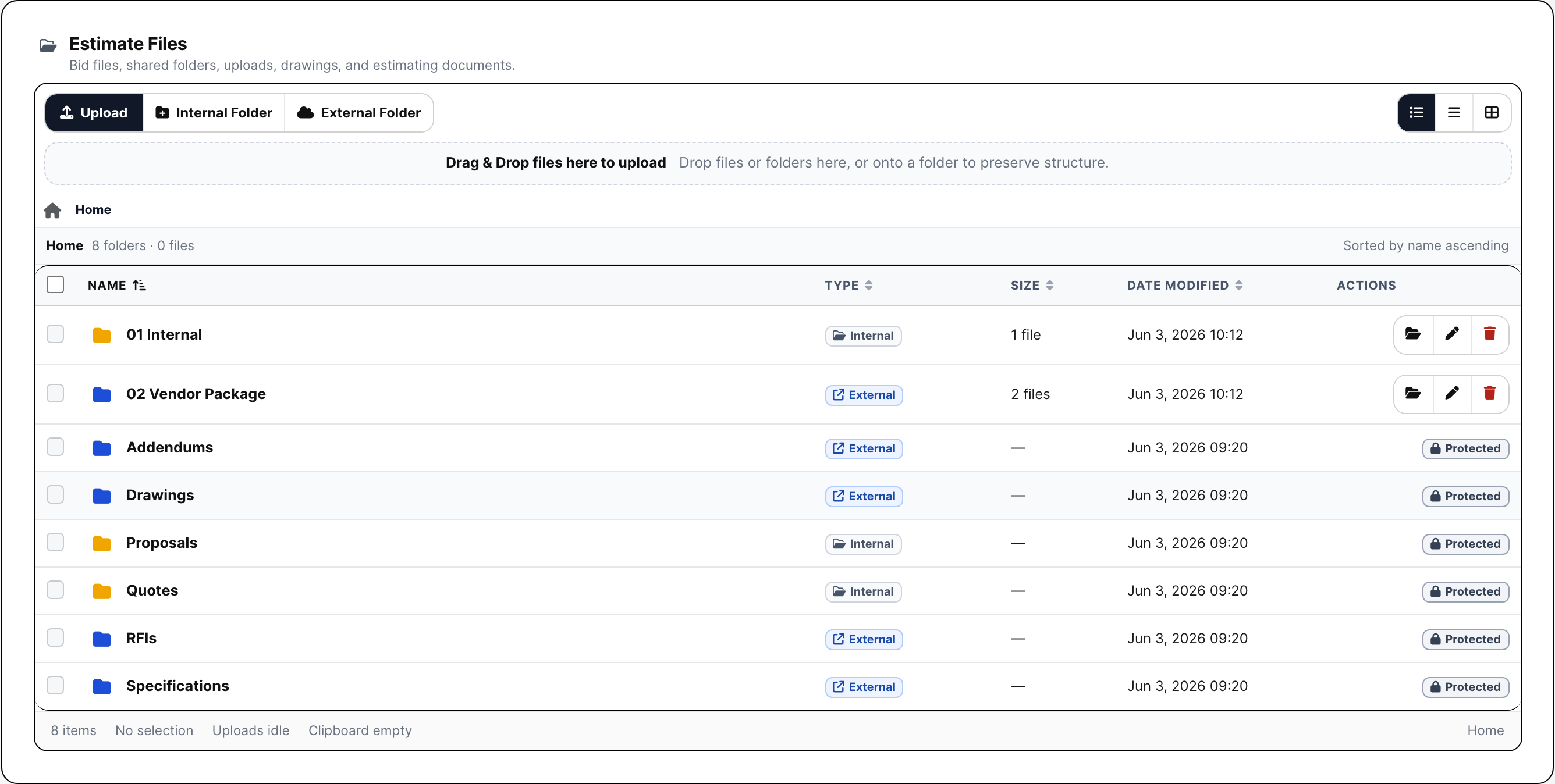
Task: Open folder icon for 01 Internal row
Action: tap(1413, 334)
